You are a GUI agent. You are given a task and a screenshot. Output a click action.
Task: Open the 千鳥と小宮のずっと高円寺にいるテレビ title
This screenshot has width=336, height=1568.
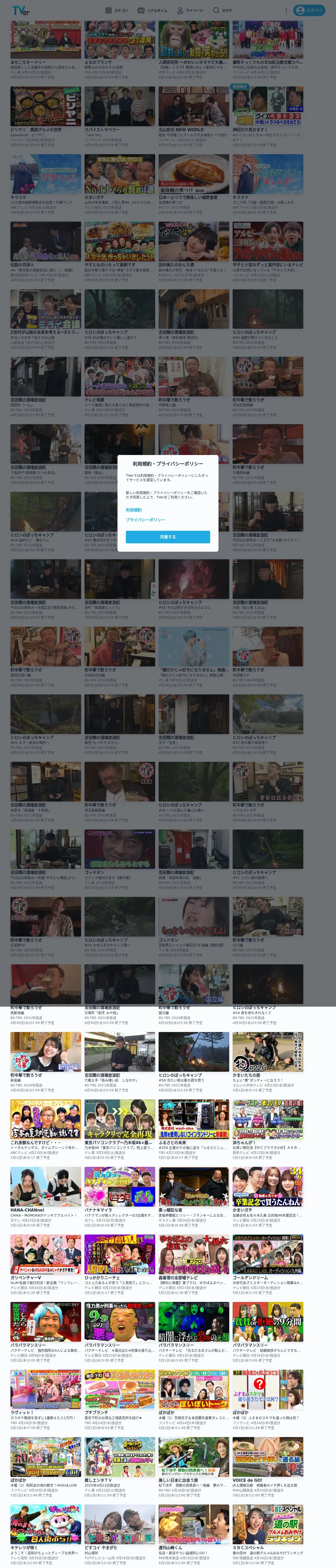coord(268,265)
